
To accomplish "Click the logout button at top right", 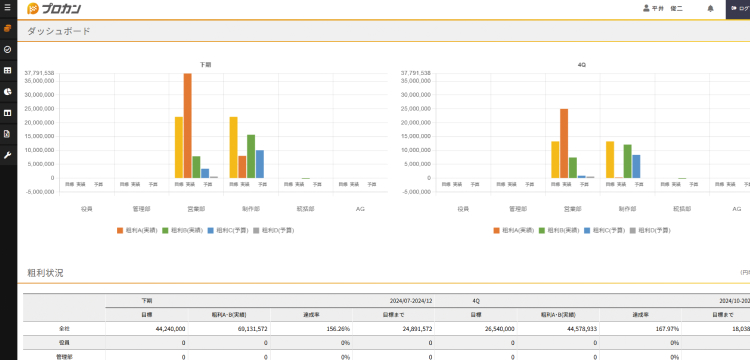I will click(738, 9).
